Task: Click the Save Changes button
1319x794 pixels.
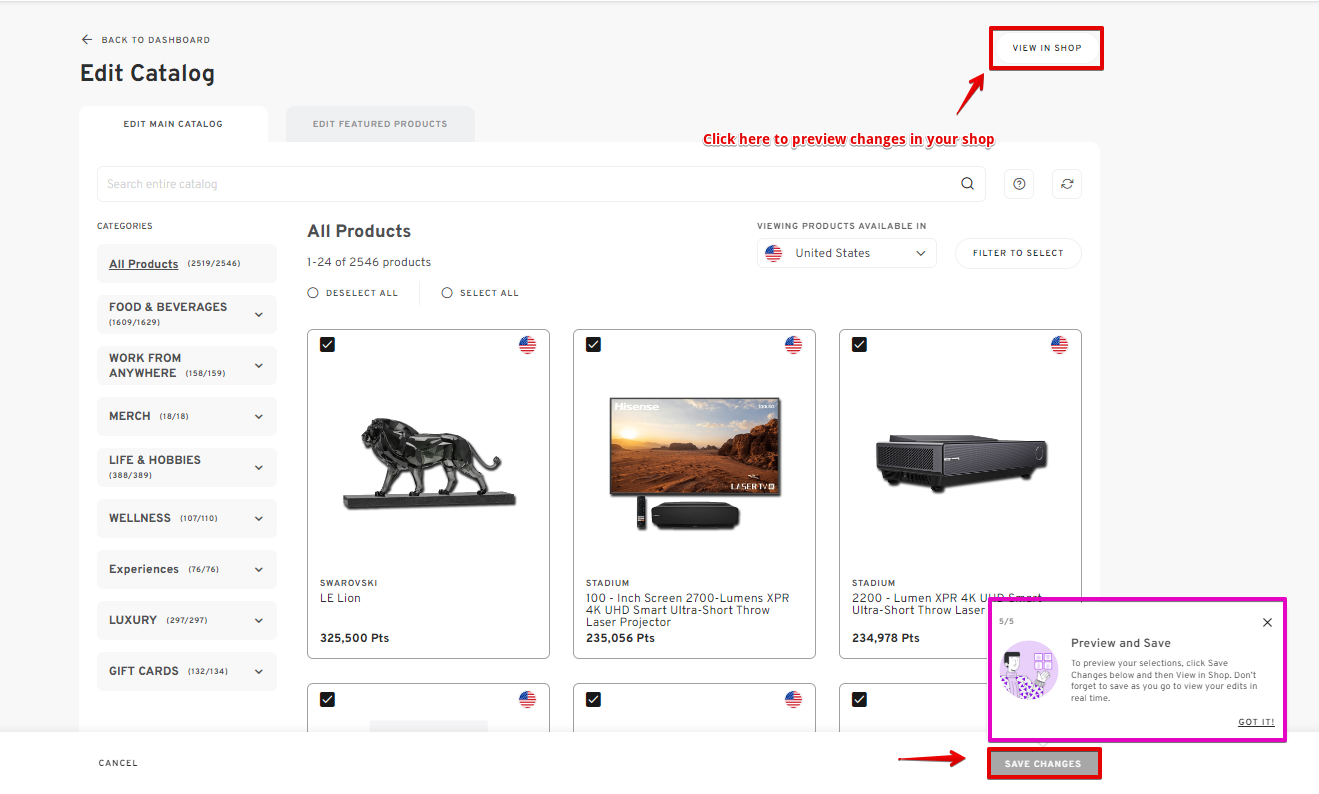Action: click(x=1043, y=764)
